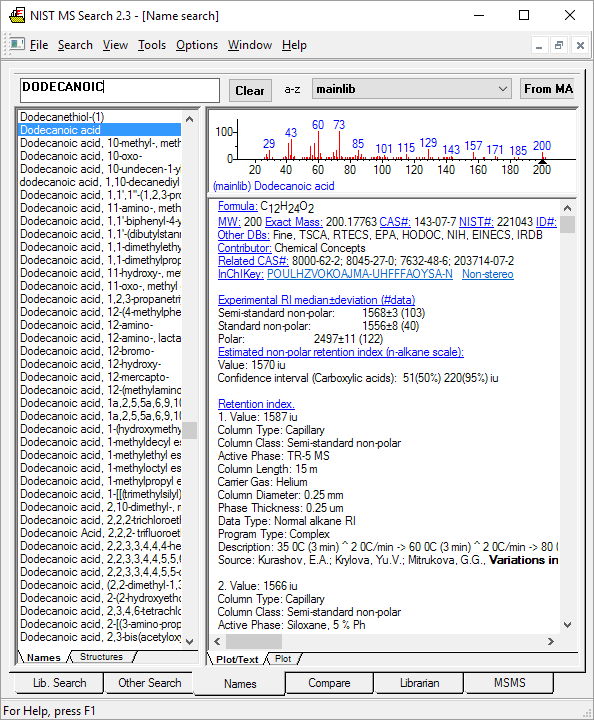
Task: Open the Tools menu
Action: (152, 45)
